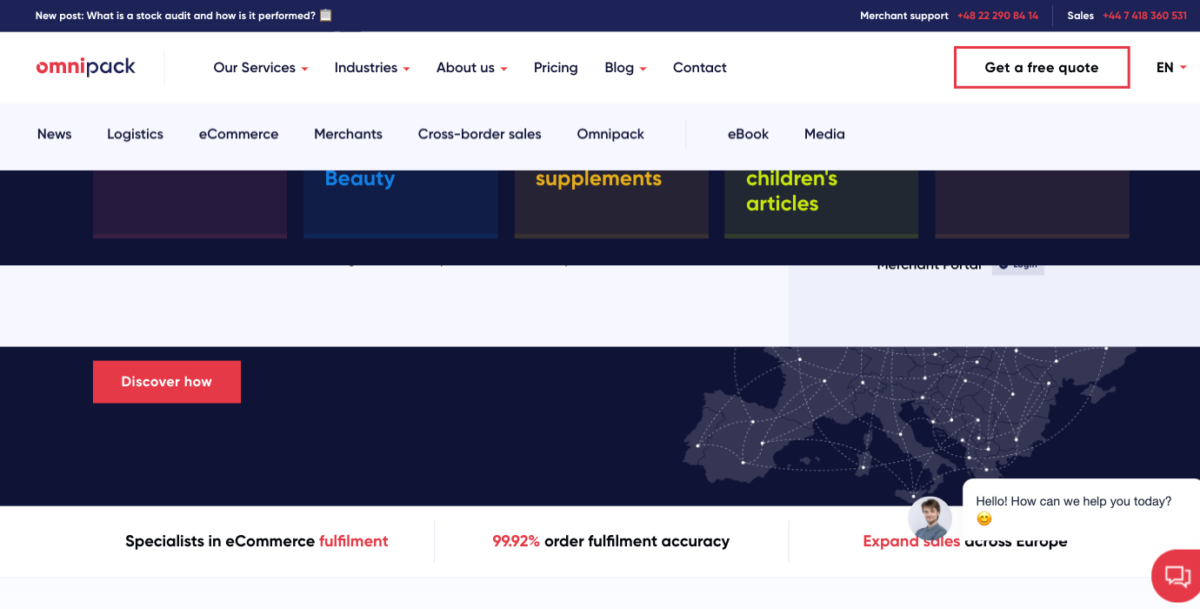Viewport: 1200px width, 609px height.
Task: Select the News blog category
Action: pyautogui.click(x=54, y=134)
